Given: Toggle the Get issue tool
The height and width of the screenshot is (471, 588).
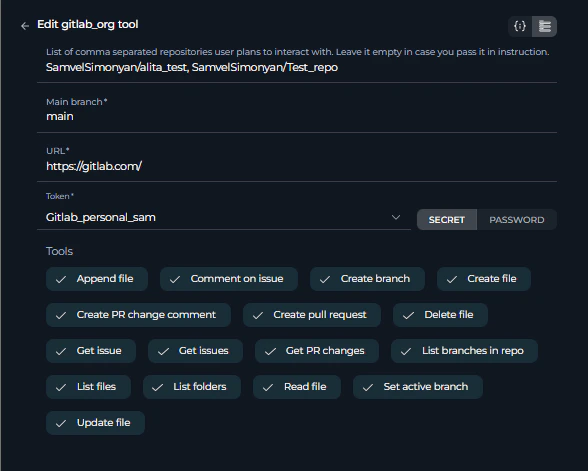Looking at the screenshot, I should click(x=91, y=351).
